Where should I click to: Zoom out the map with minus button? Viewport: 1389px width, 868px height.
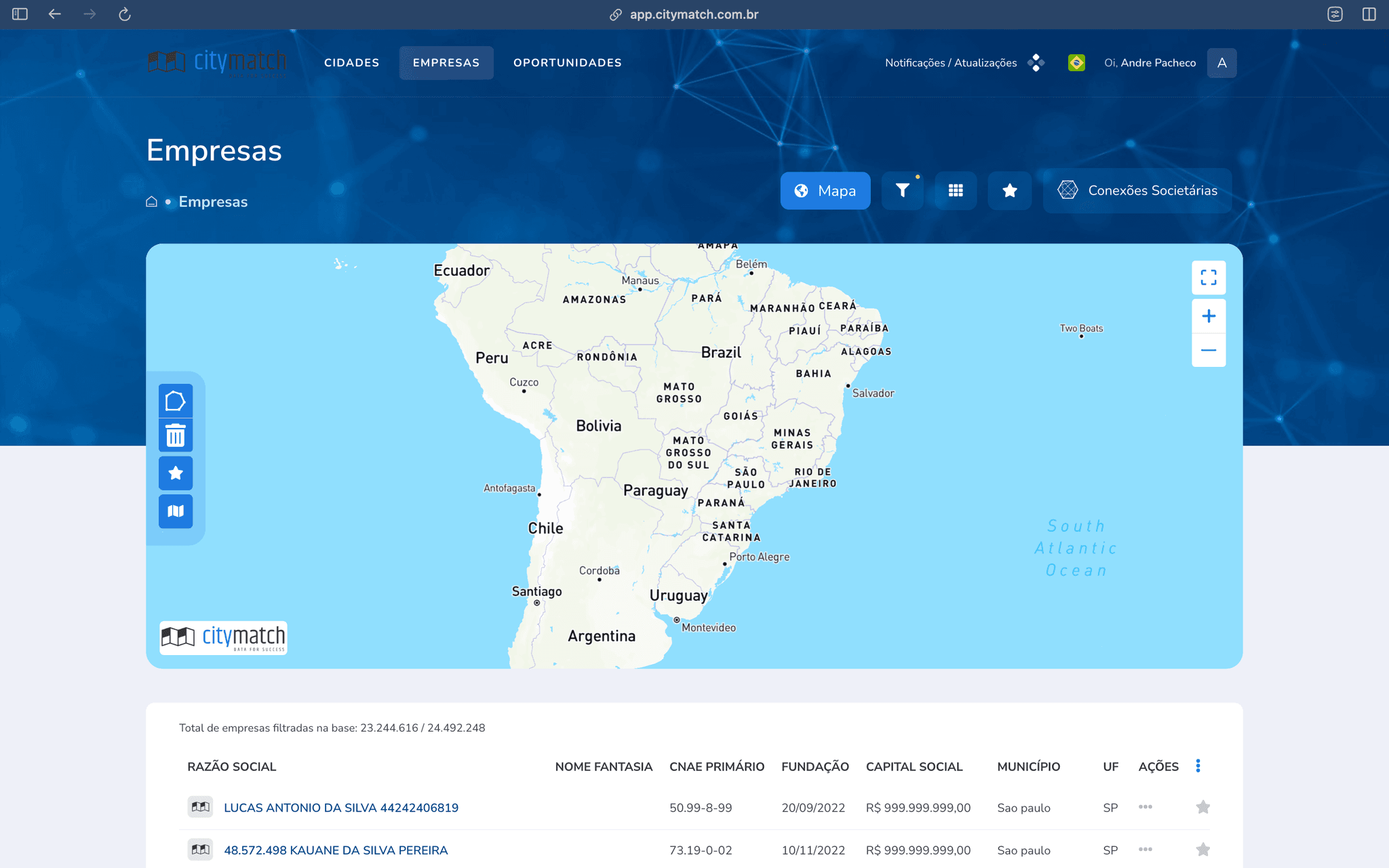[1208, 351]
